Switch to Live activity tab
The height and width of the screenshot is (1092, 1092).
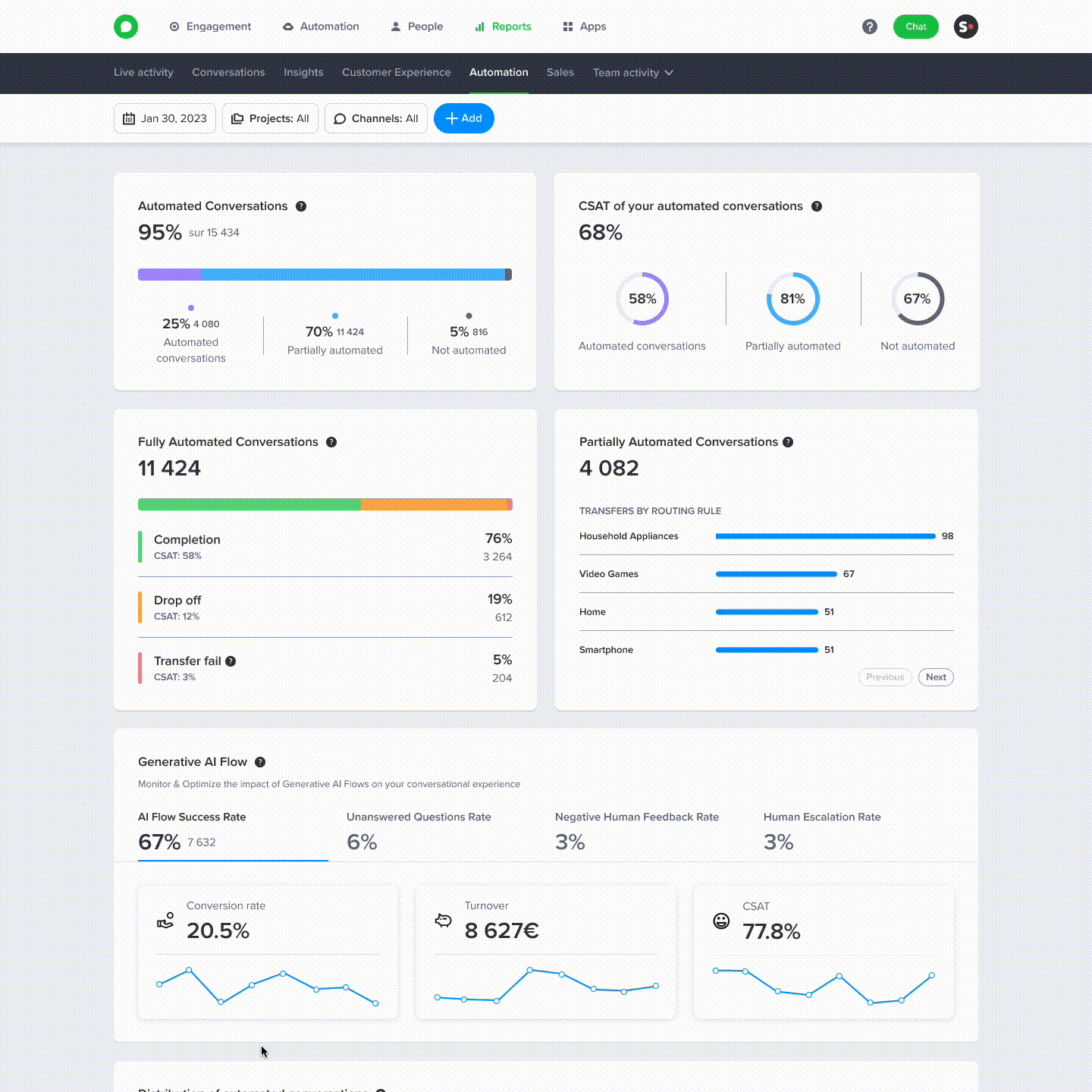point(143,73)
